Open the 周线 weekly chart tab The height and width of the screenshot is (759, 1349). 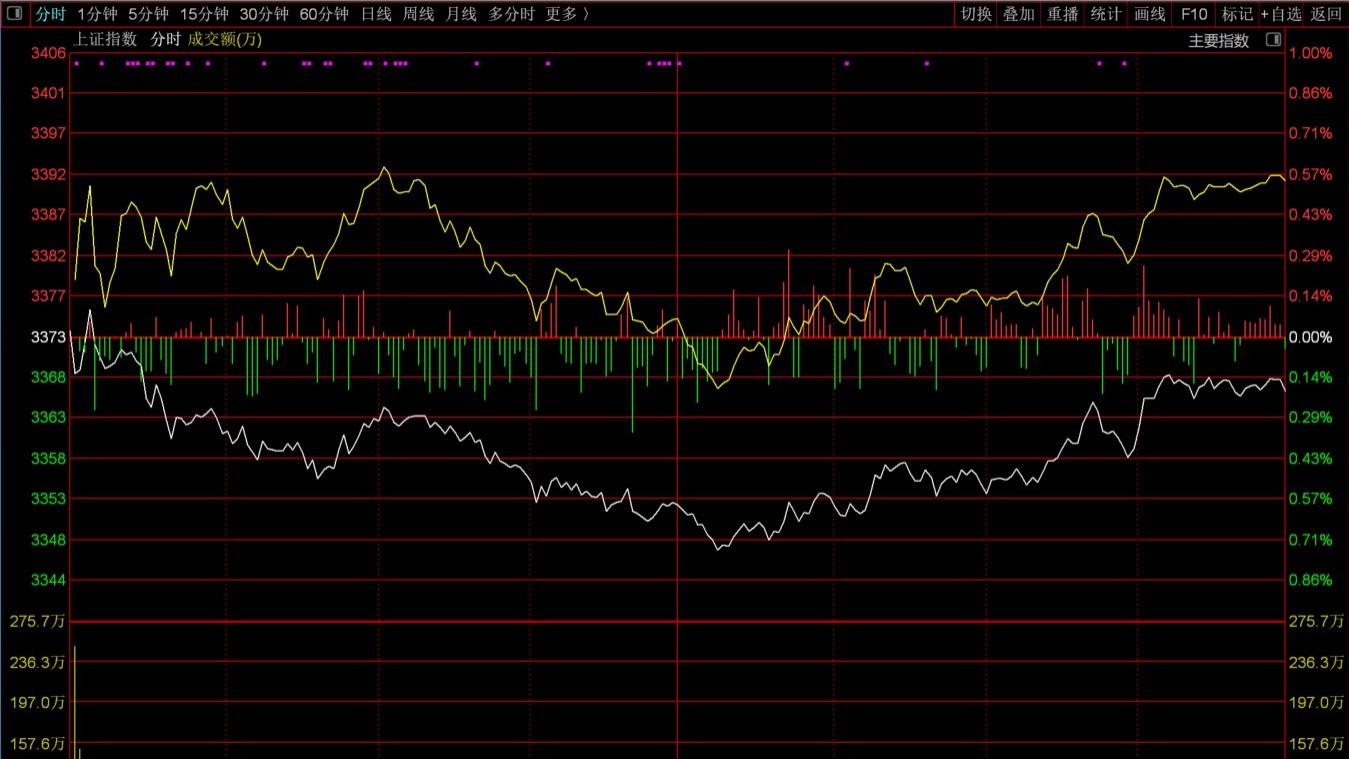tap(418, 14)
